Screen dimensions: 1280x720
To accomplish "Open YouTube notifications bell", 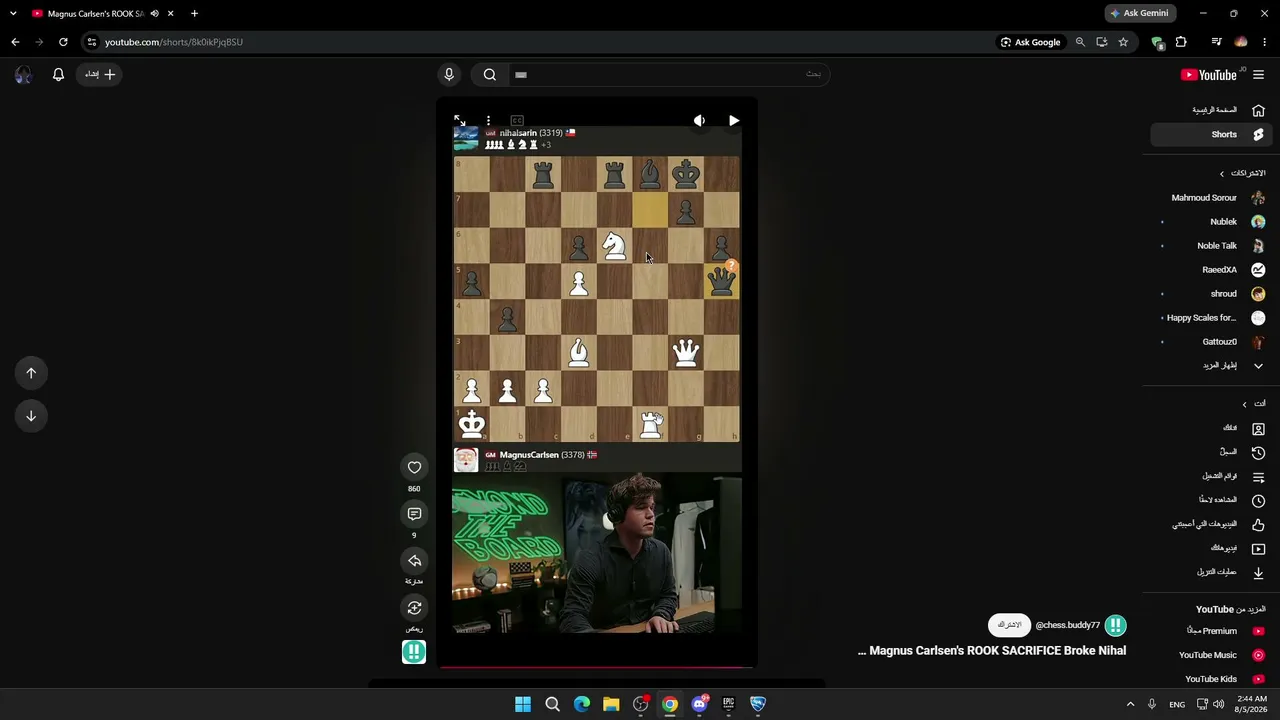I will (x=58, y=74).
